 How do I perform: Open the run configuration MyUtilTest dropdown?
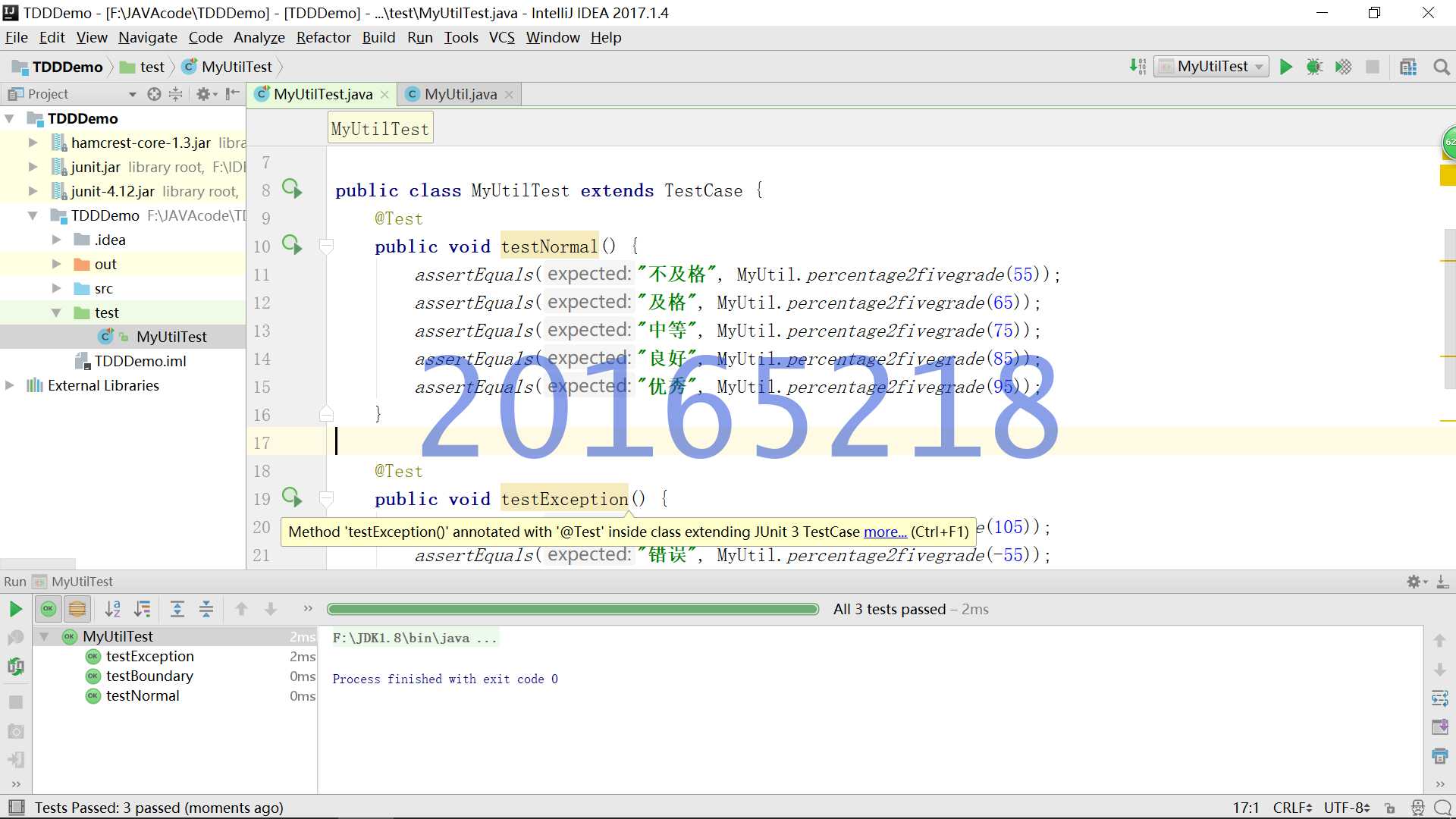[1211, 67]
